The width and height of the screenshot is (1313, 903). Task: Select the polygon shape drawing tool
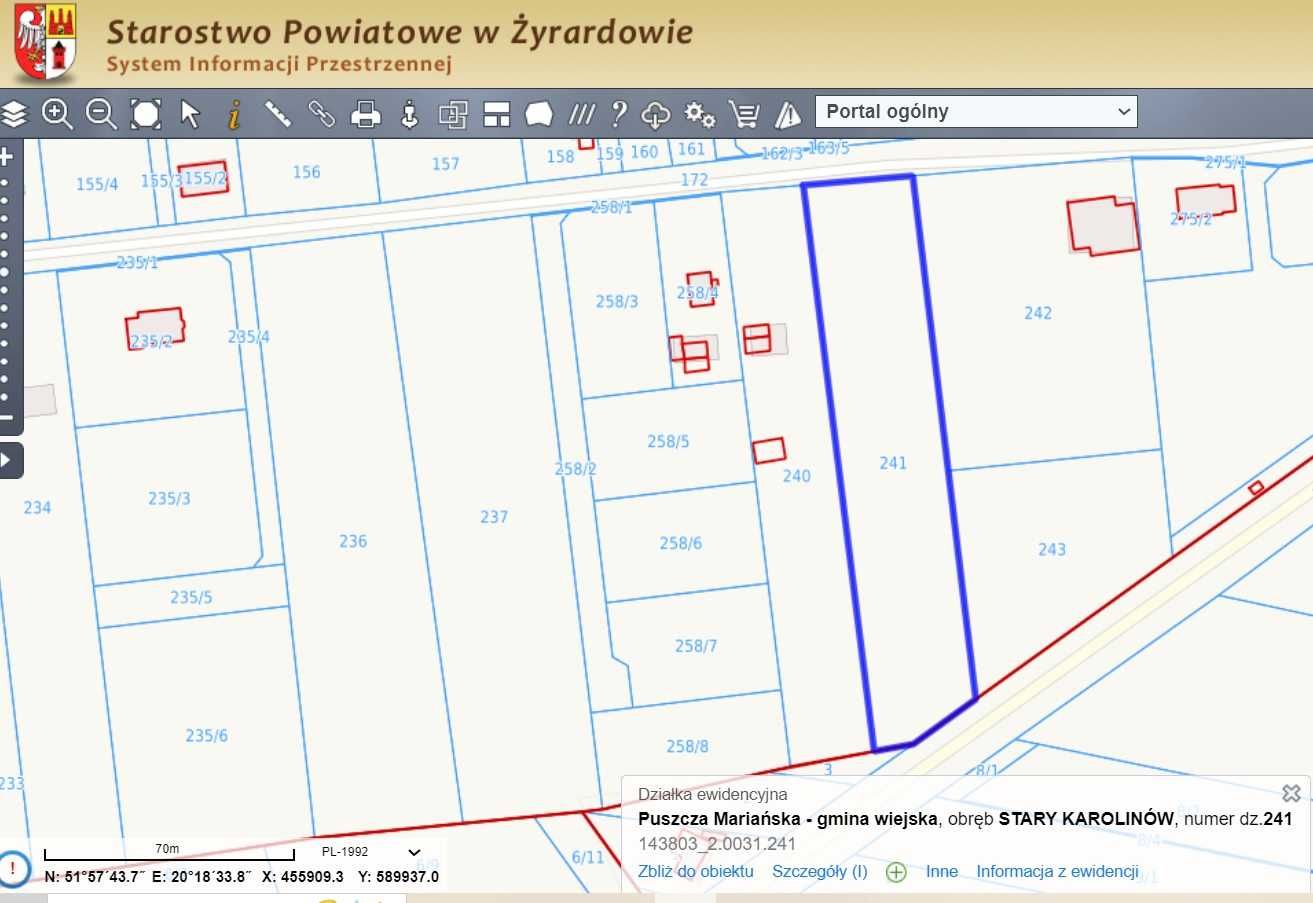(539, 113)
